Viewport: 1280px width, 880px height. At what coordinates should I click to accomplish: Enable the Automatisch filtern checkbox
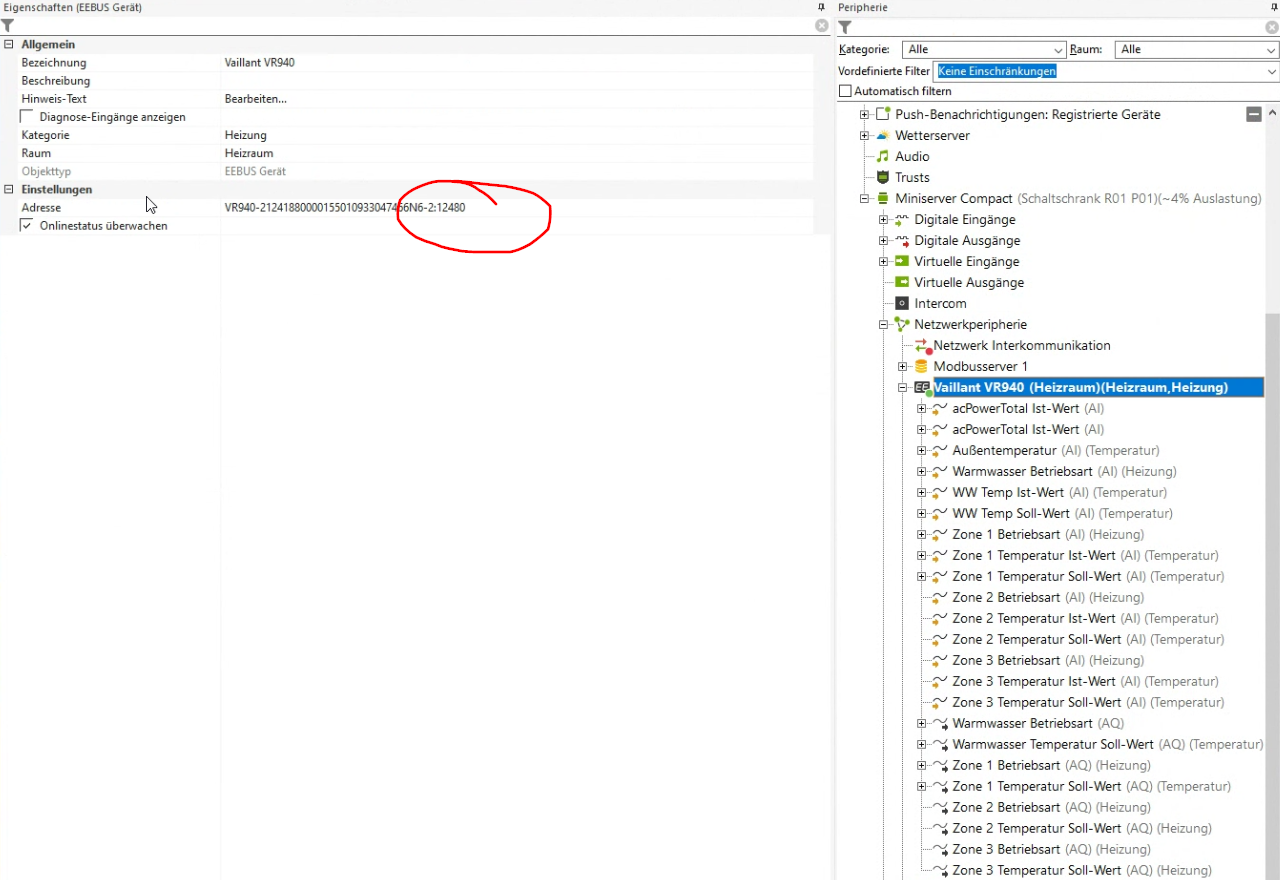[845, 91]
